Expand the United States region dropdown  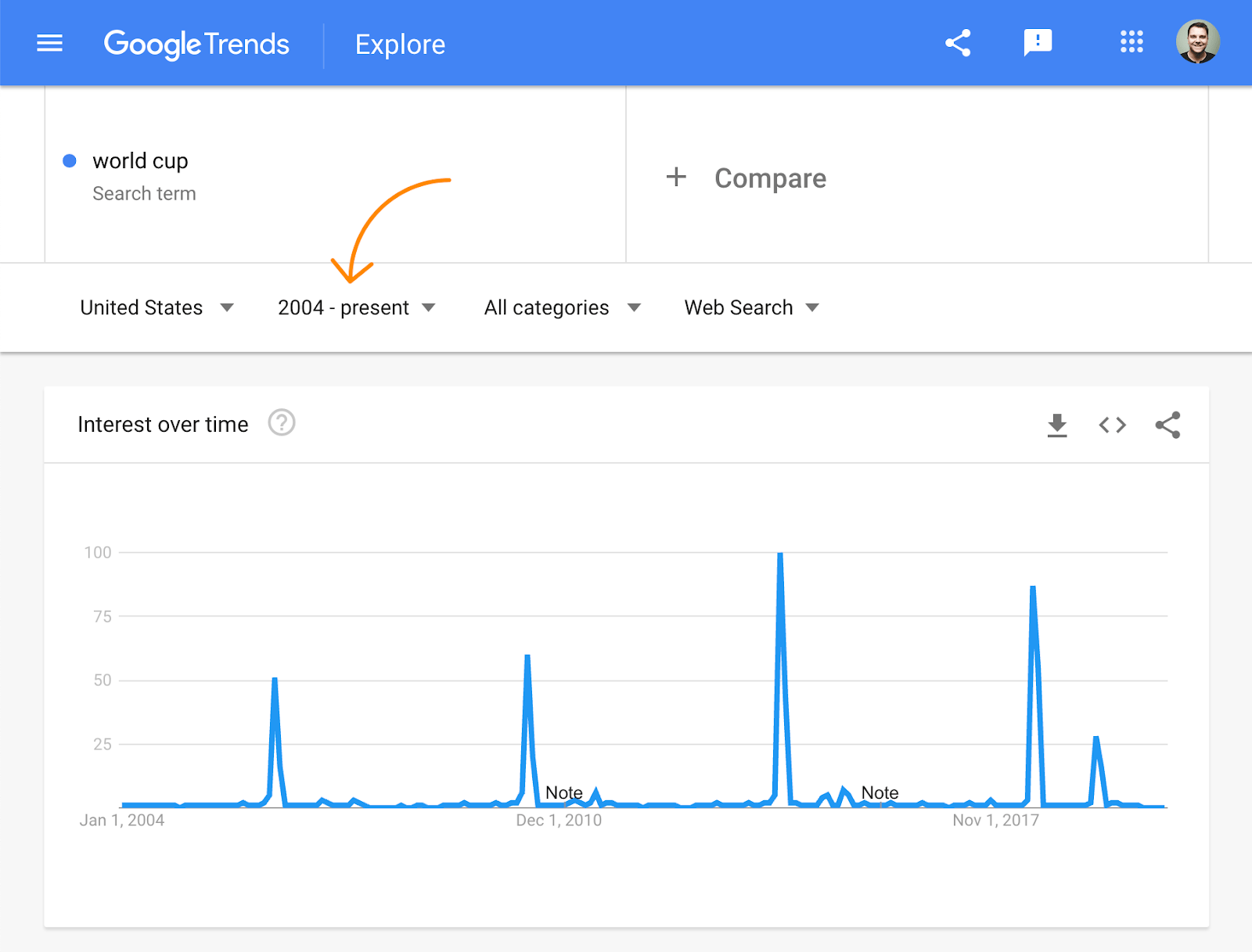click(x=156, y=307)
